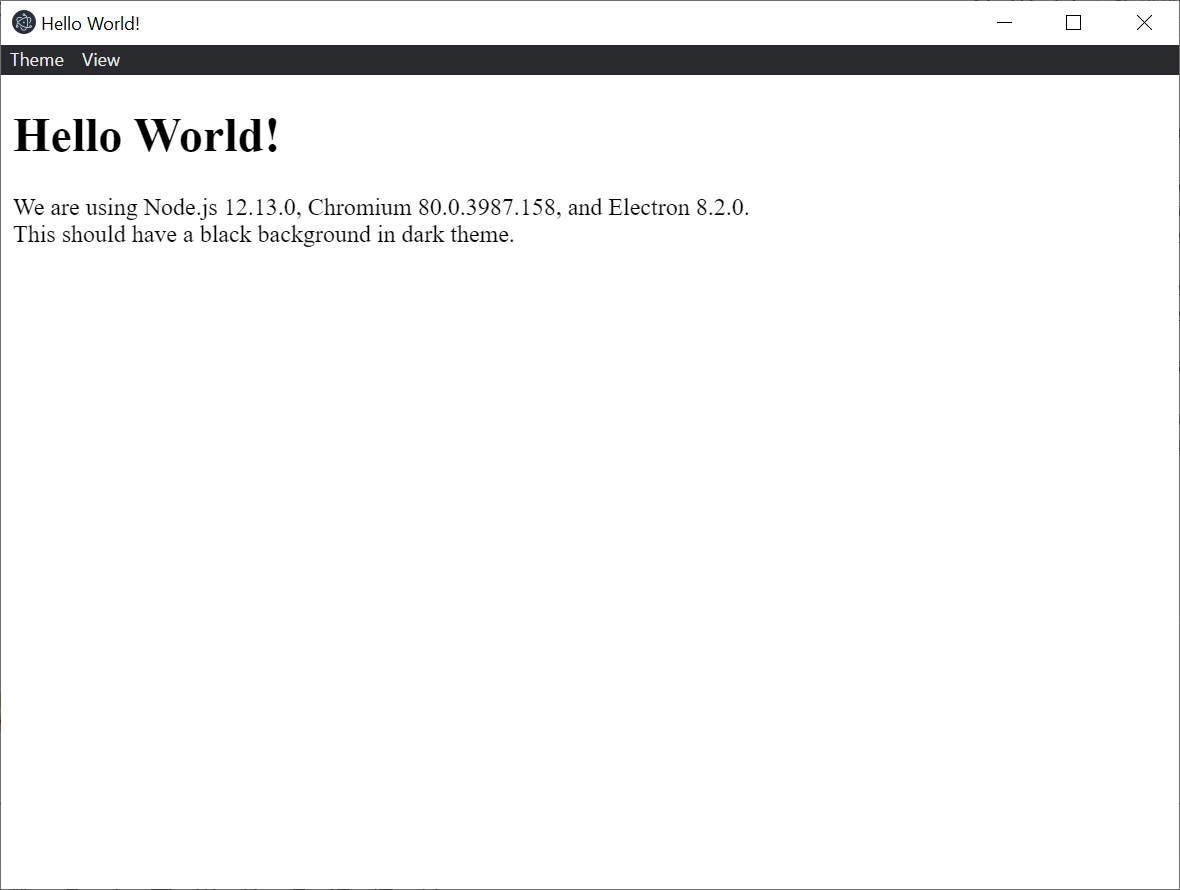This screenshot has width=1180, height=890.
Task: Maximize the Hello World! window
Action: 1074,23
